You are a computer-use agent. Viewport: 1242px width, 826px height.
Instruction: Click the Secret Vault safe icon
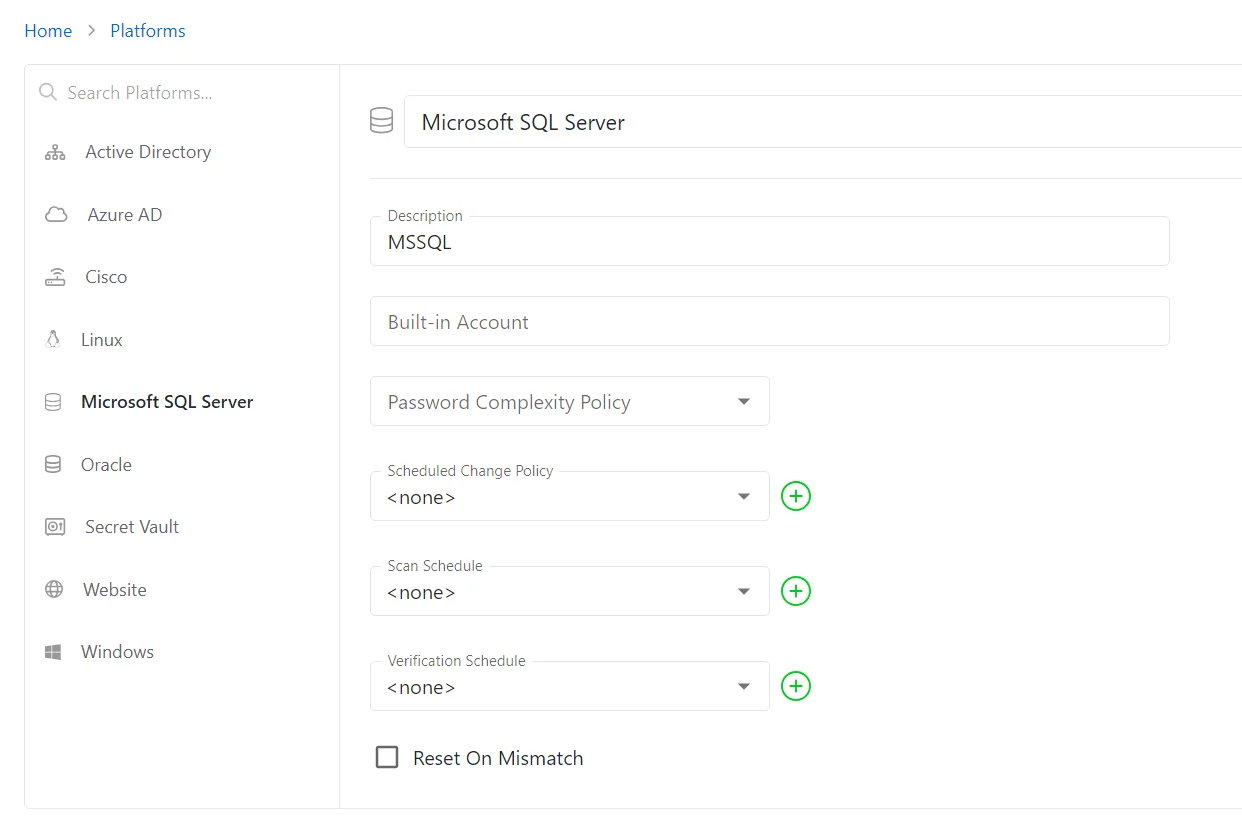pos(55,527)
